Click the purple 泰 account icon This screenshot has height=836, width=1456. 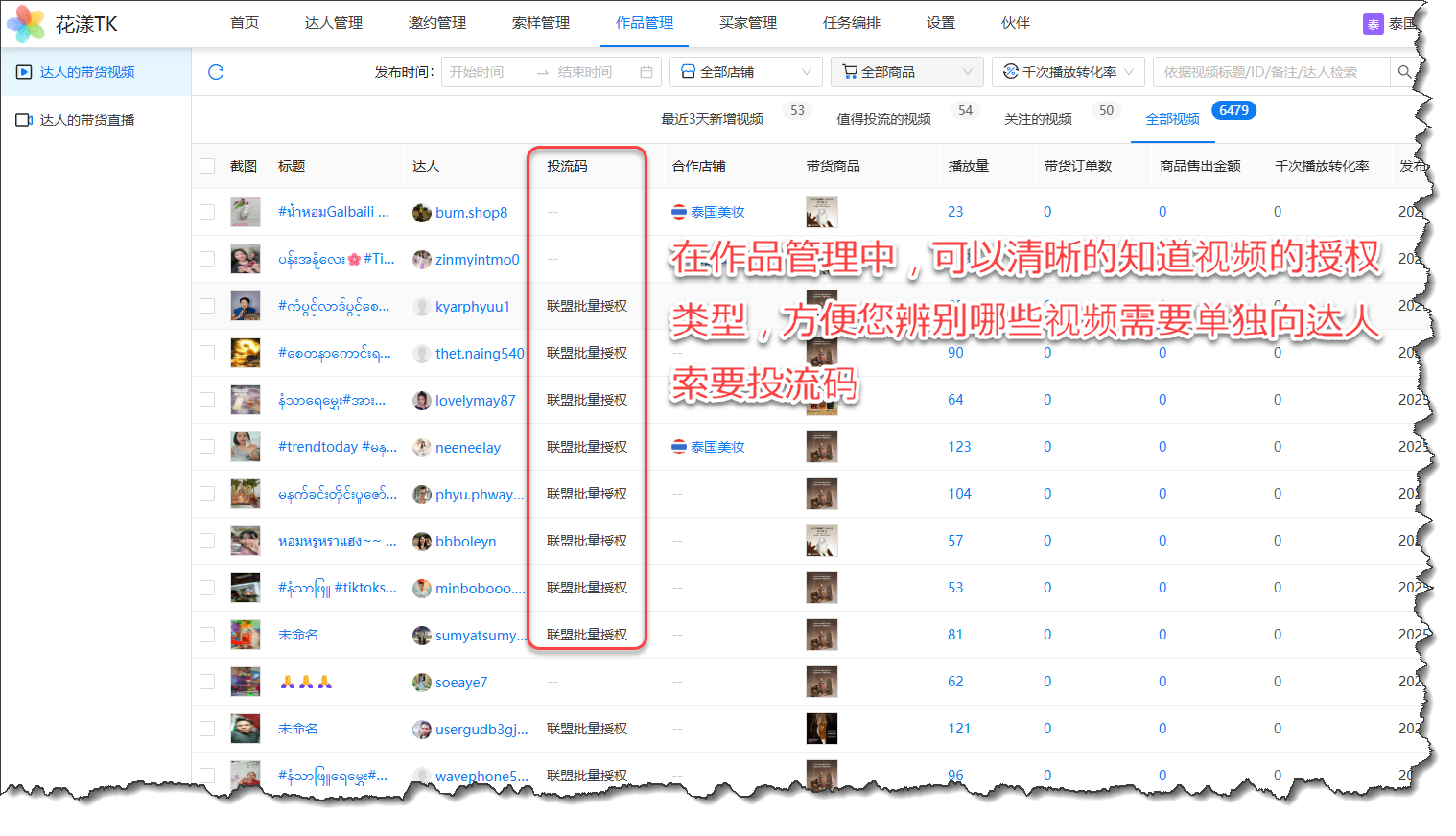click(1373, 24)
